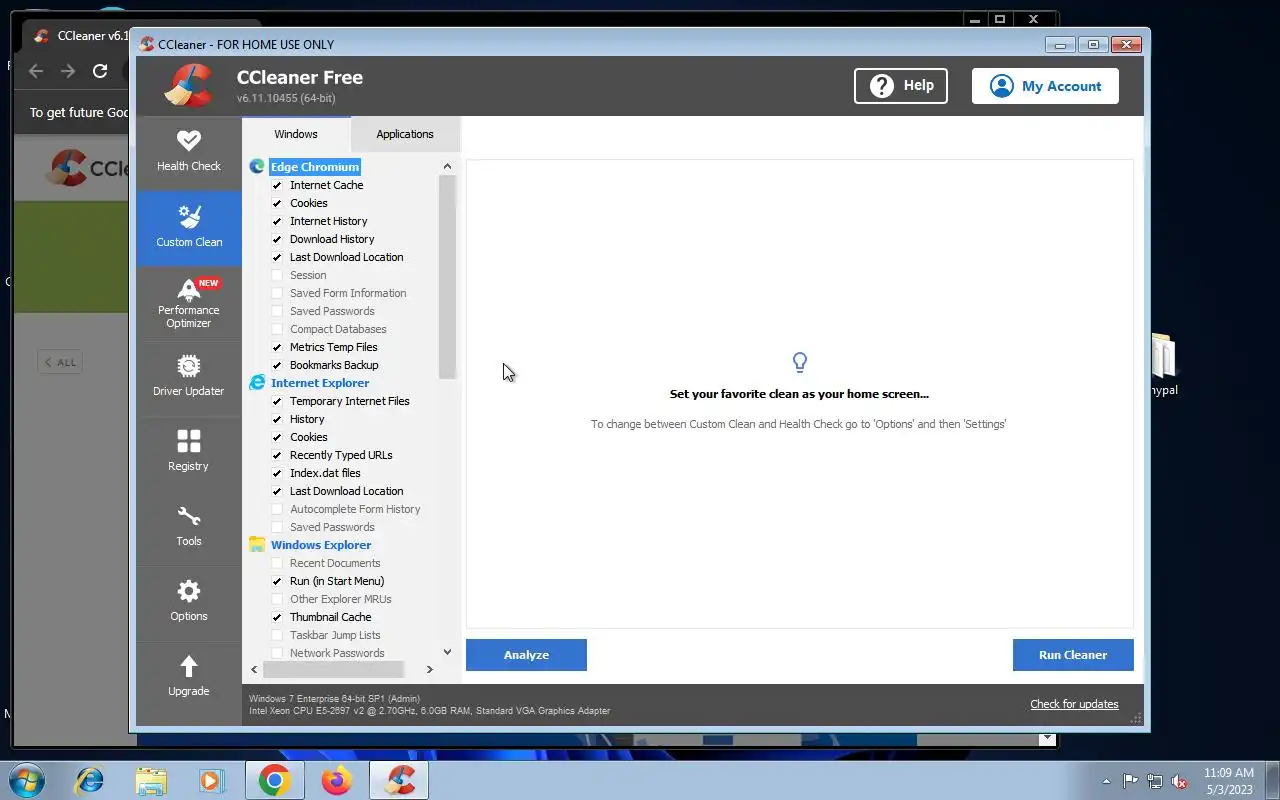The image size is (1280, 800).
Task: Click the Analyze button
Action: (x=526, y=655)
